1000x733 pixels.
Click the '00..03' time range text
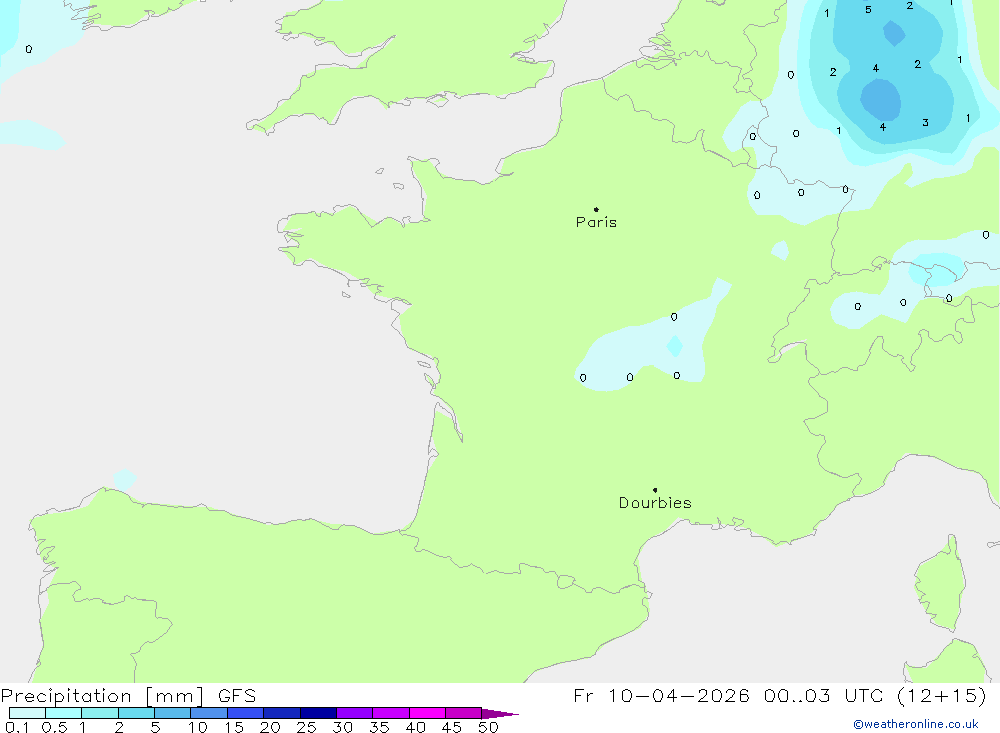797,696
